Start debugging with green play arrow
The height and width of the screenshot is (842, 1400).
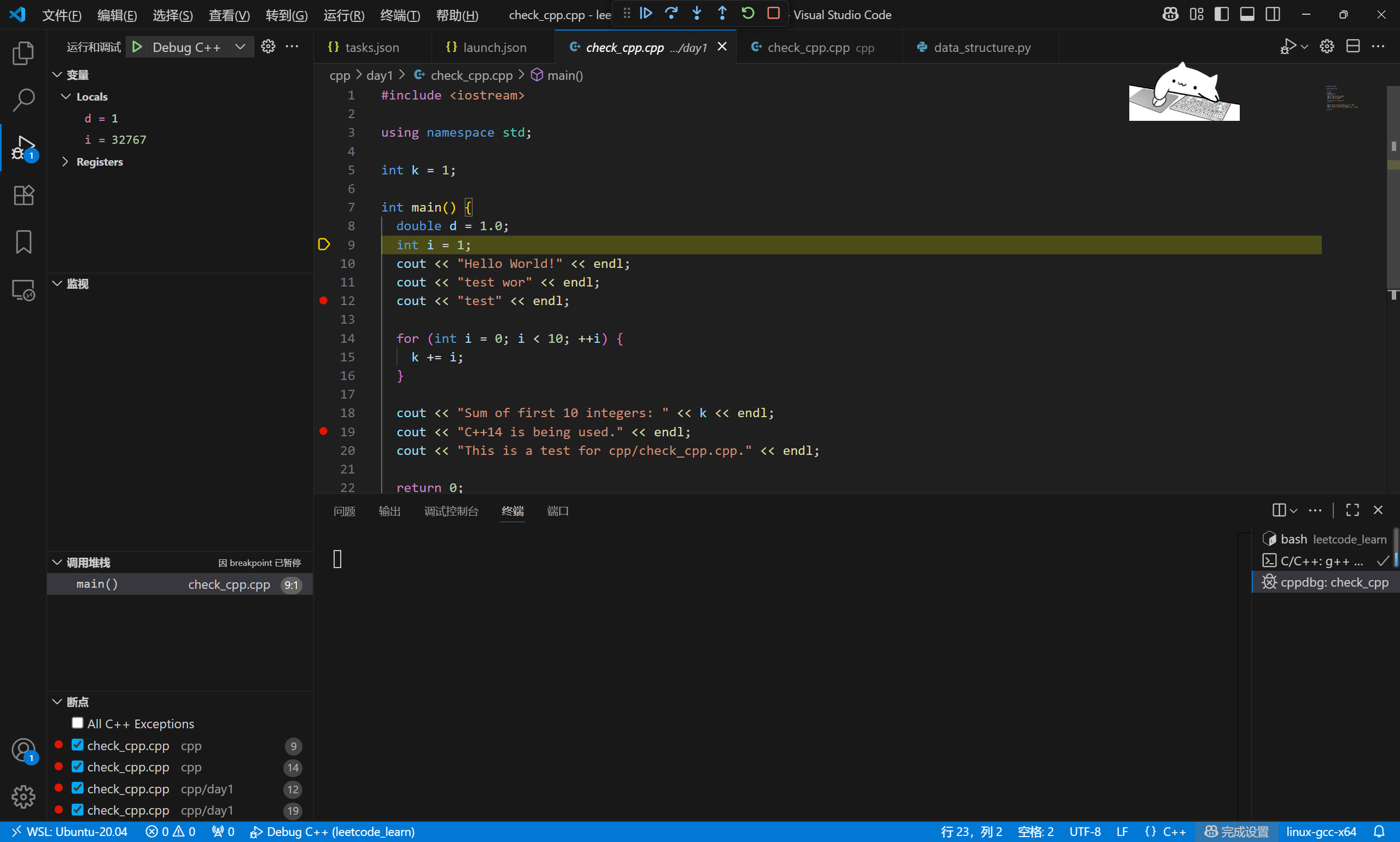tap(137, 47)
